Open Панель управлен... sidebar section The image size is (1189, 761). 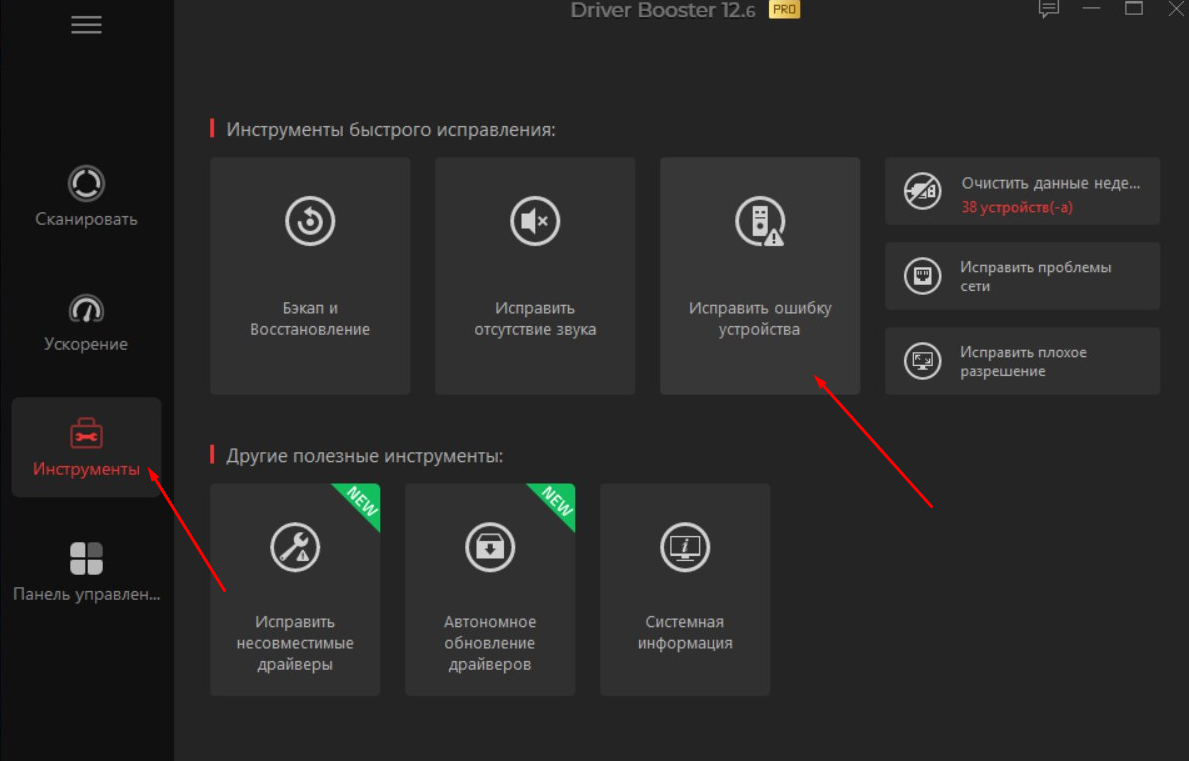click(x=86, y=572)
